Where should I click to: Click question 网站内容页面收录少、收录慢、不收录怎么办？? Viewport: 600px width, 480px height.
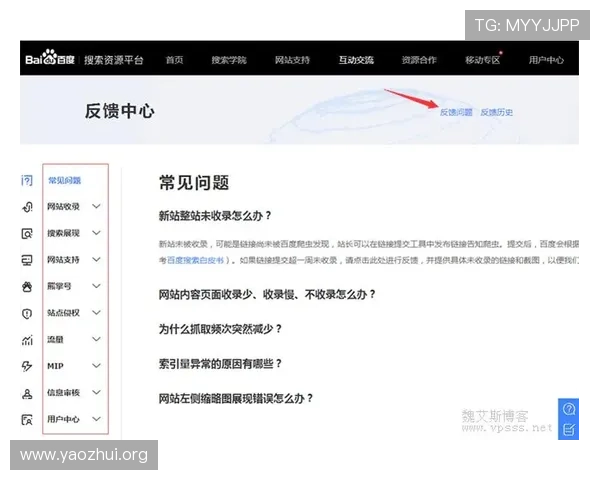pos(267,294)
